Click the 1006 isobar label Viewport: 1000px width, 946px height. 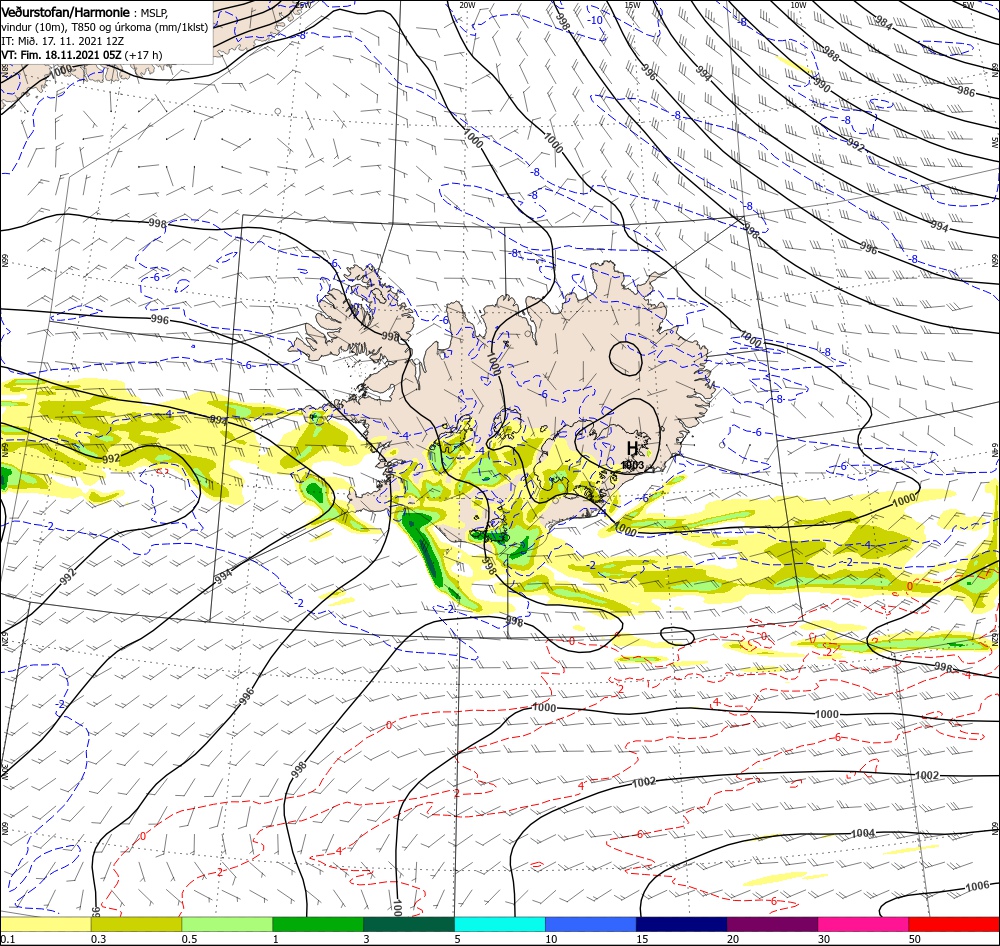coord(977,886)
